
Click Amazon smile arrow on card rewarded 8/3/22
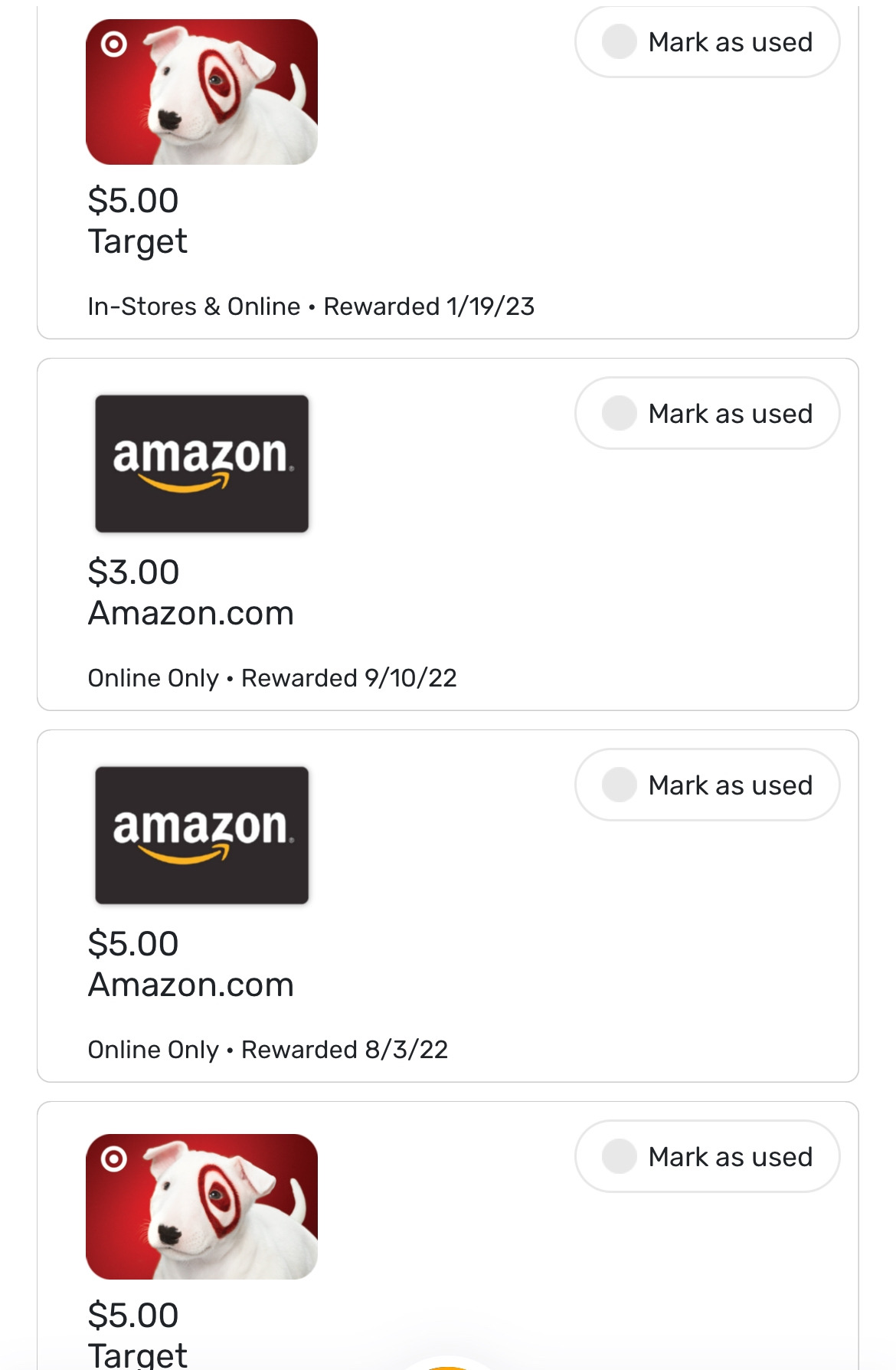click(184, 855)
